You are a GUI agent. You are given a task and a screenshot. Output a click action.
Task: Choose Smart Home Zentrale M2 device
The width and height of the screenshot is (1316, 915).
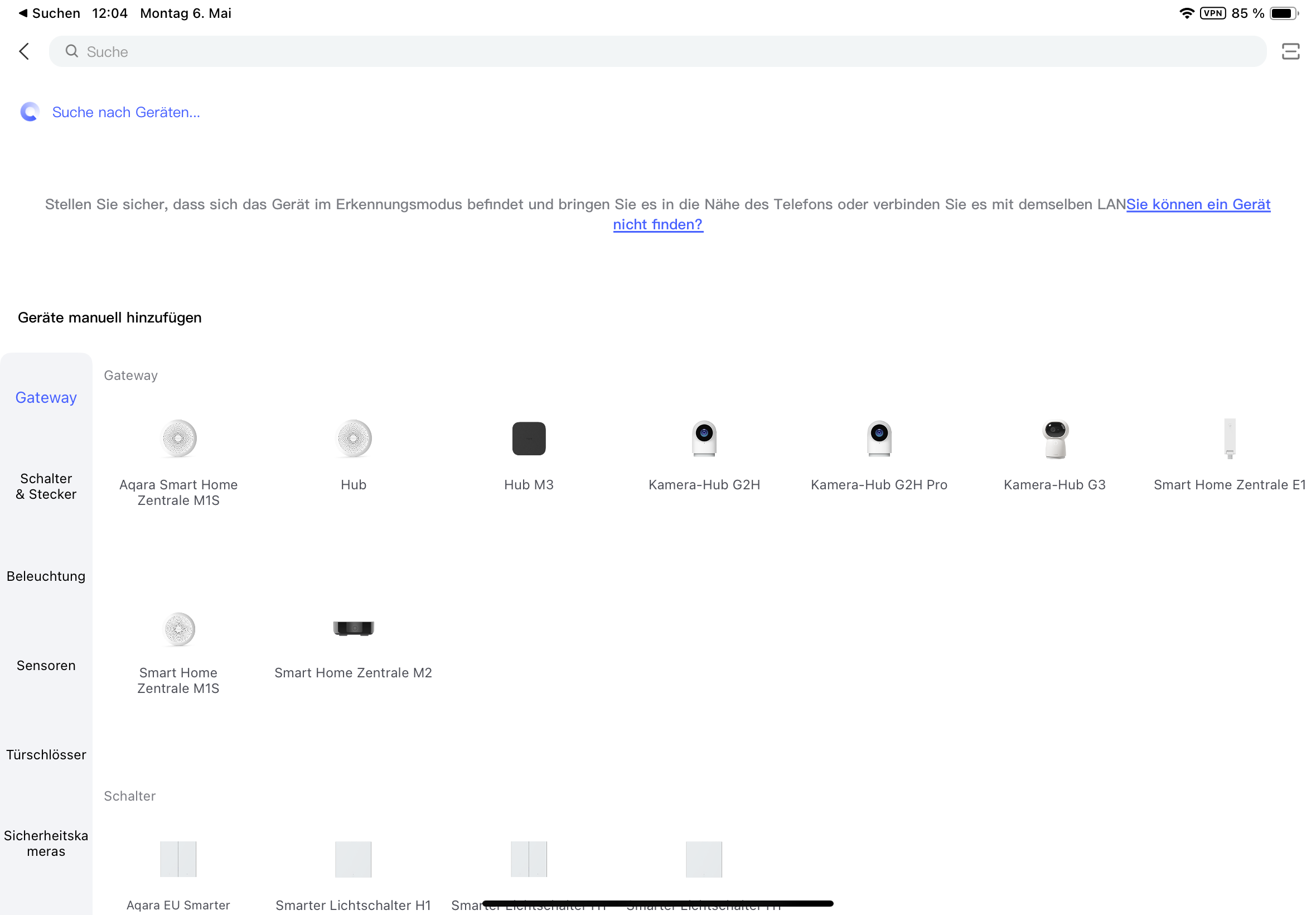pyautogui.click(x=353, y=628)
